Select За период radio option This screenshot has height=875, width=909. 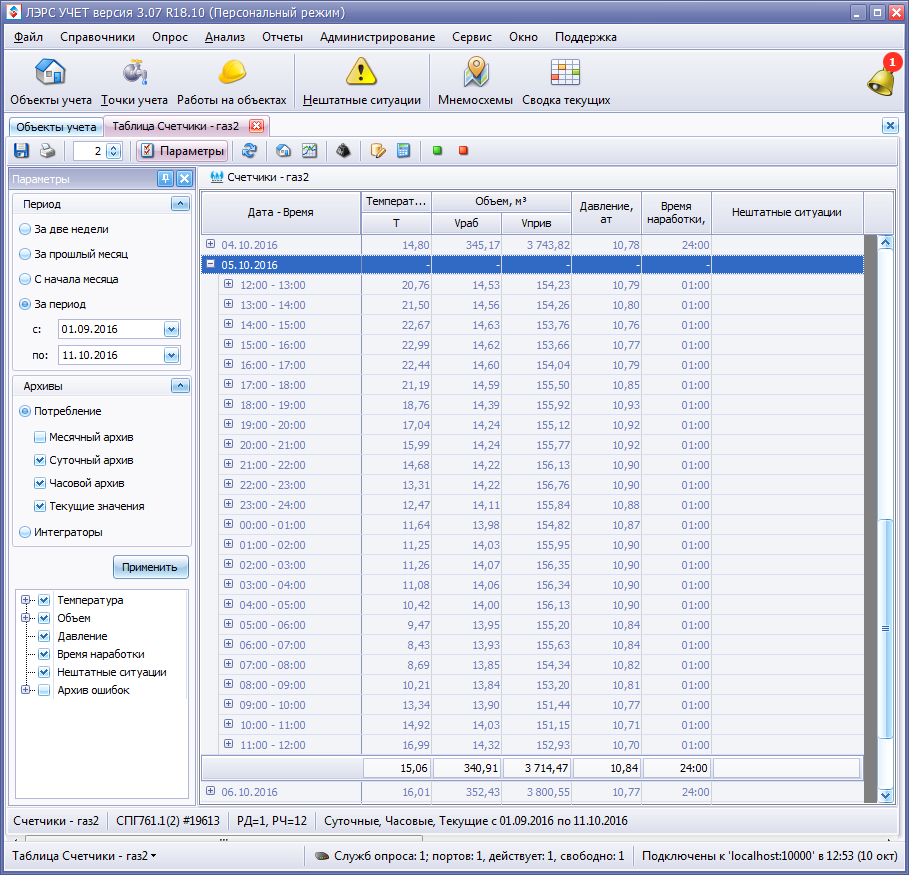25,304
